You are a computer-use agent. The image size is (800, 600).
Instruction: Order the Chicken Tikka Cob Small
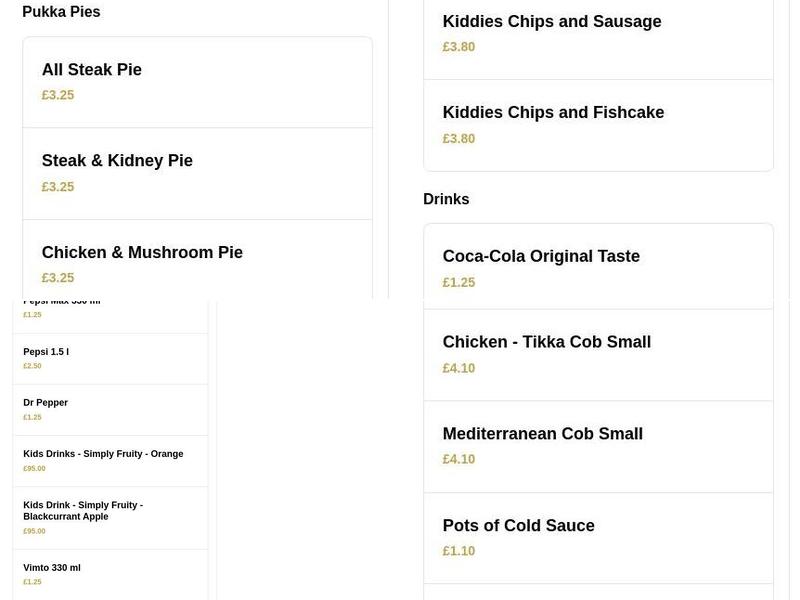pos(547,342)
